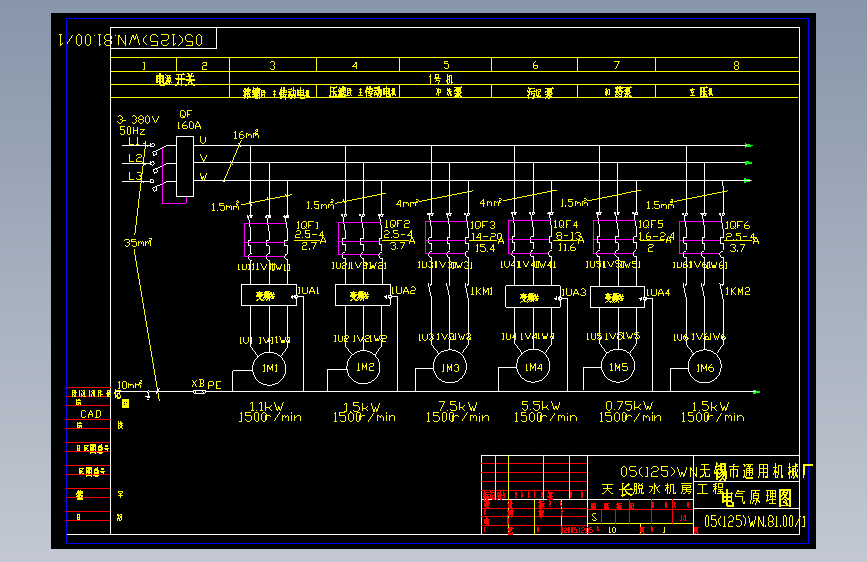Select the 3~380V supply text
The width and height of the screenshot is (867, 562).
coord(138,119)
